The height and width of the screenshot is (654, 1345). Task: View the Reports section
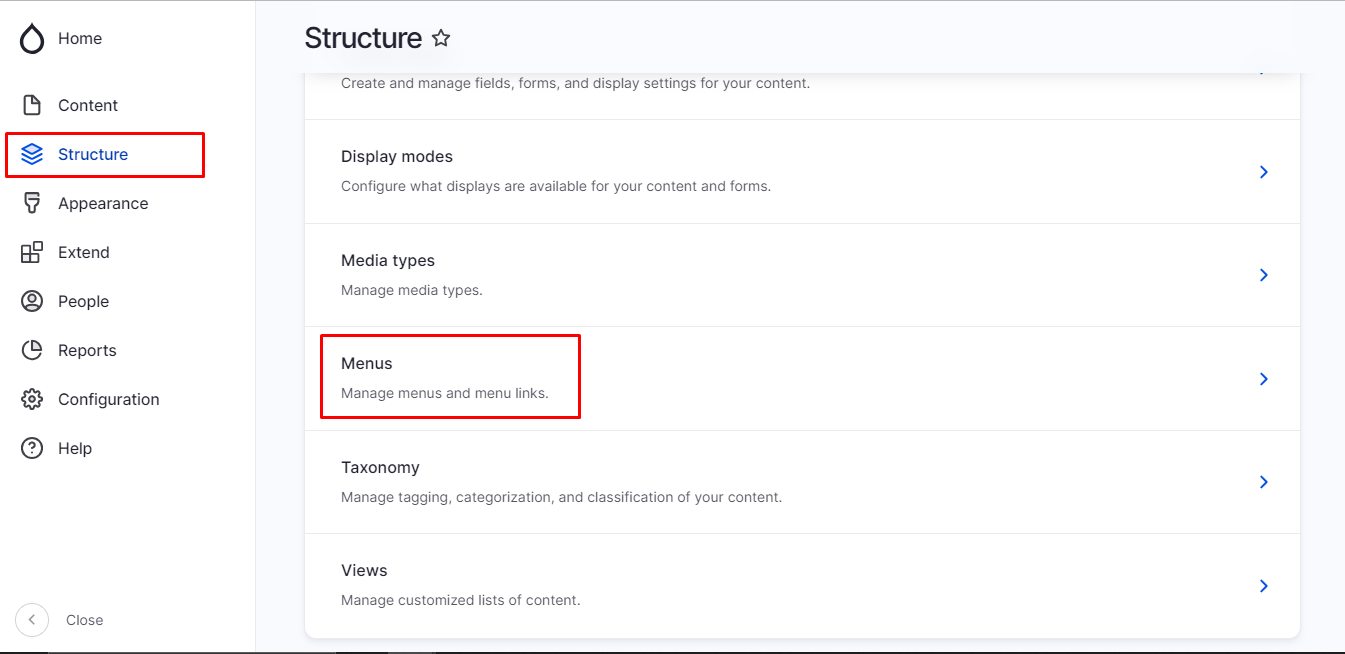click(88, 350)
